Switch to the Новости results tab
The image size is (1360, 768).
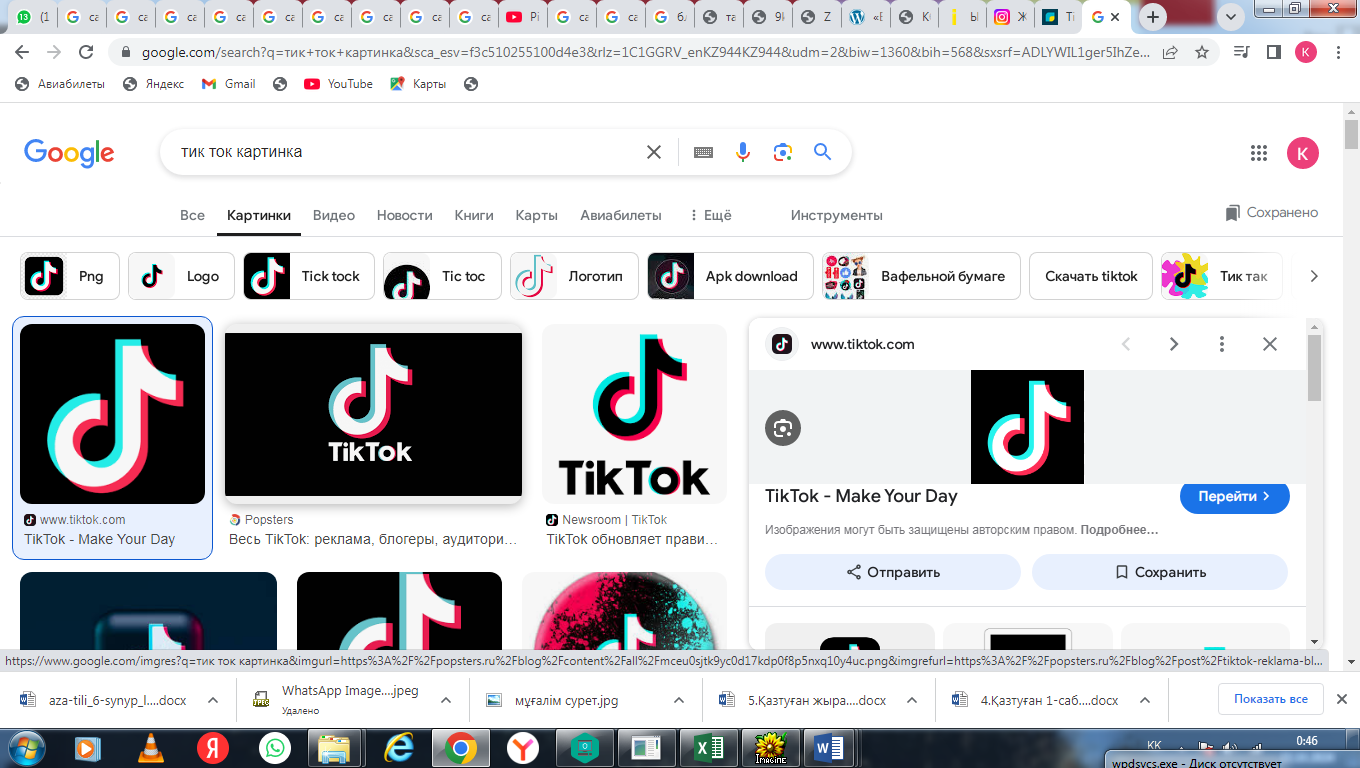click(405, 215)
